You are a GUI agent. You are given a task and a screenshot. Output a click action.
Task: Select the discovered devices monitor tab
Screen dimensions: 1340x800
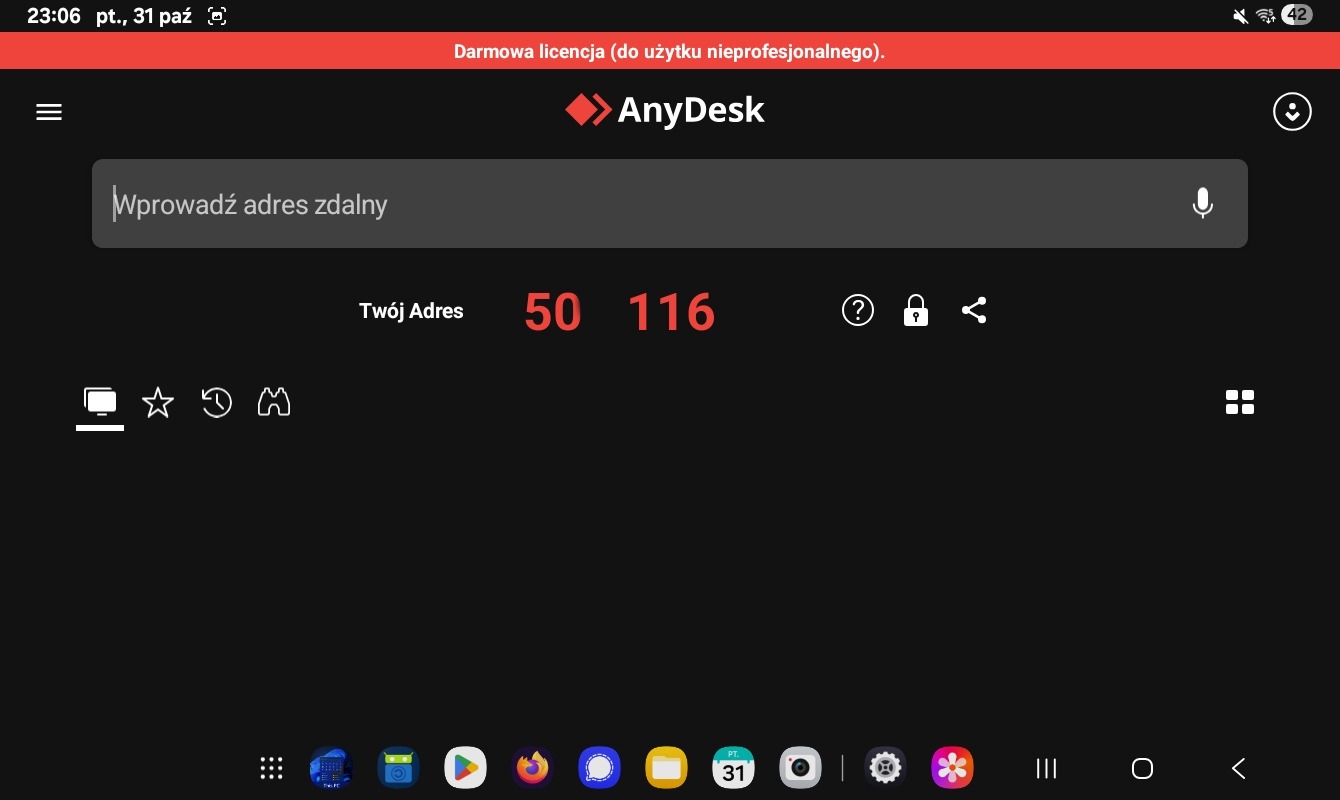[x=100, y=403]
